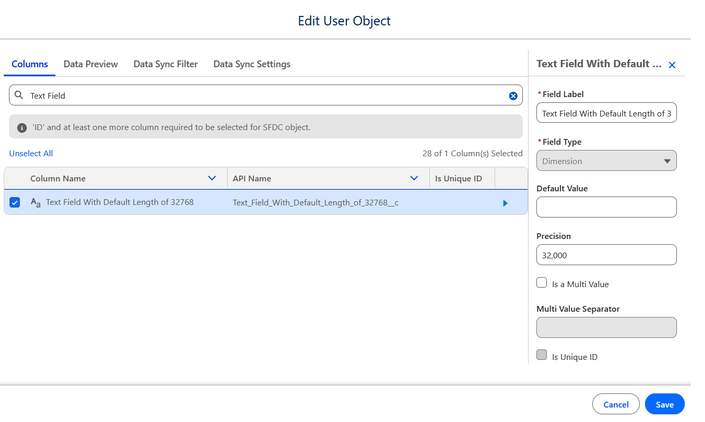
Task: Toggle the Is Unique ID checkbox
Action: tap(541, 355)
